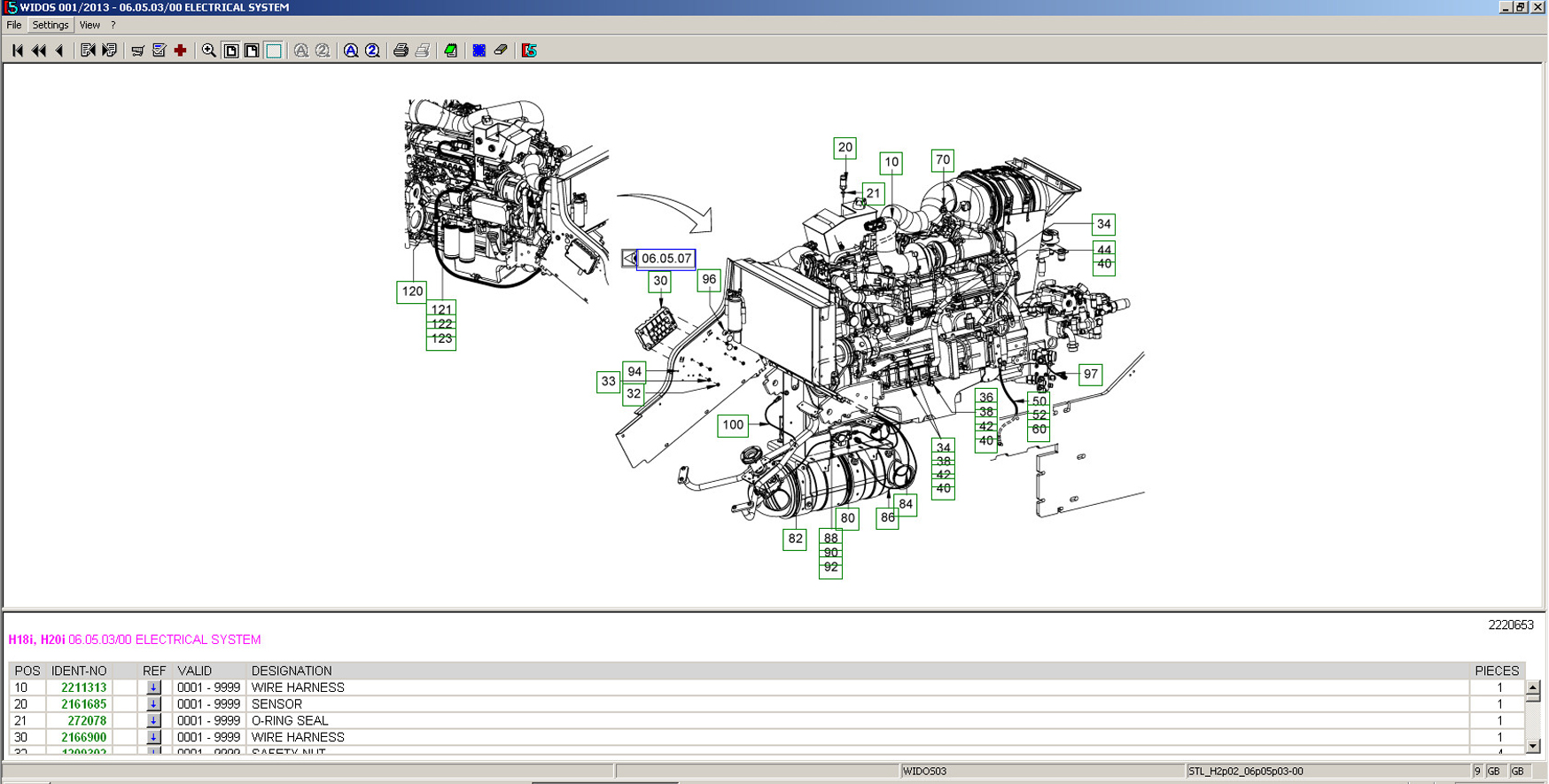Click the blue search 'A' icon
This screenshot has height=784, width=1549.
click(x=351, y=50)
